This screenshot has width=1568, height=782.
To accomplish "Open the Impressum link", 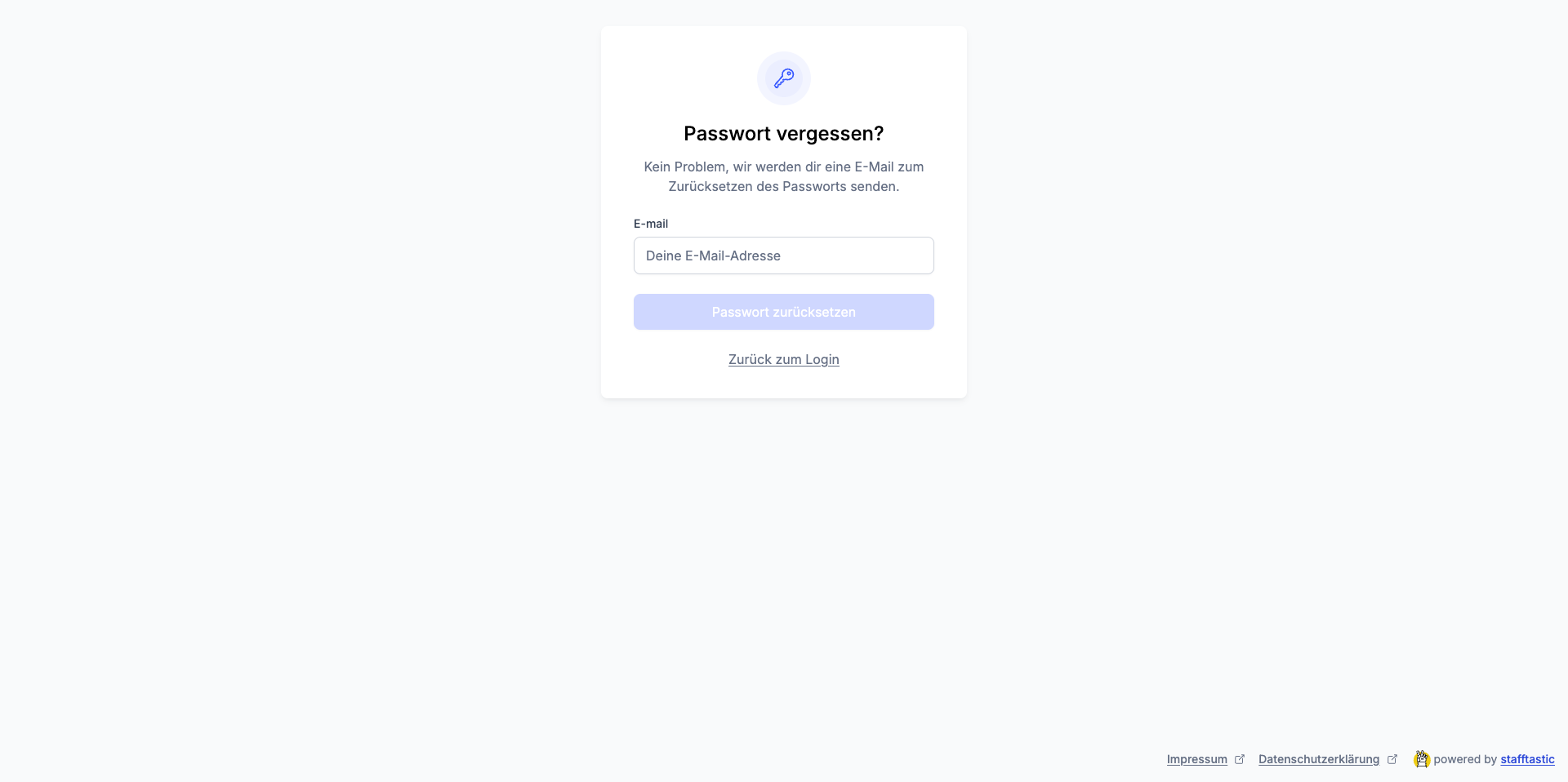I will coord(1196,759).
